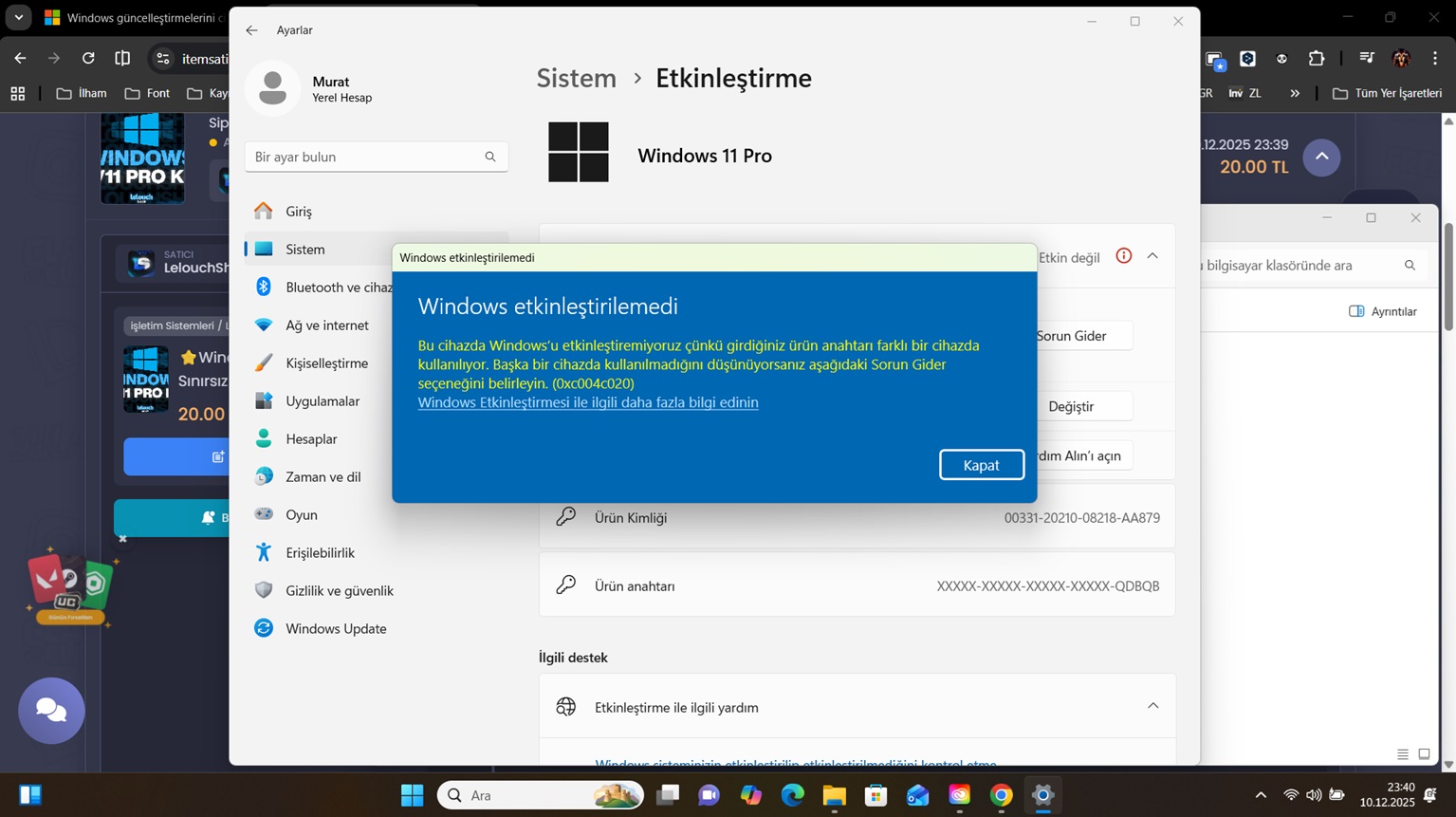The image size is (1456, 817).
Task: Open Chrome media controls icon
Action: click(x=1367, y=59)
